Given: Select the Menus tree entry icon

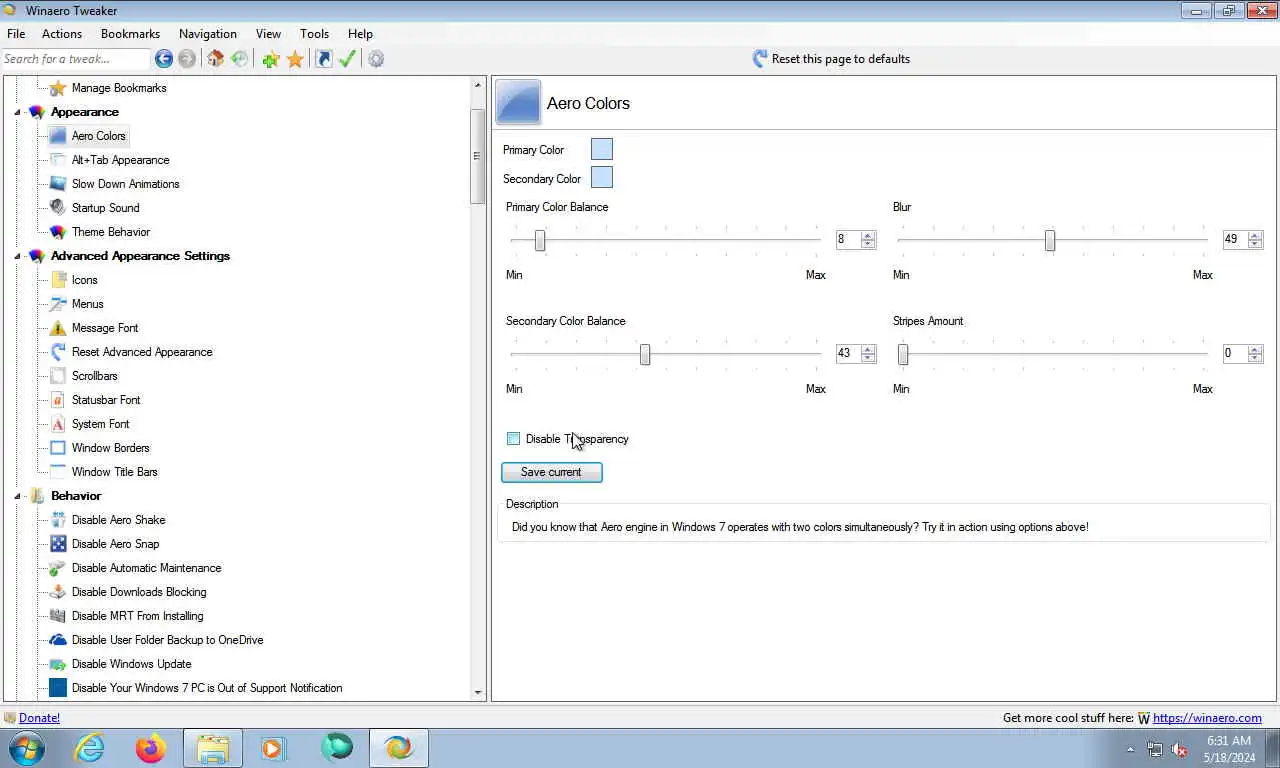Looking at the screenshot, I should coord(58,304).
